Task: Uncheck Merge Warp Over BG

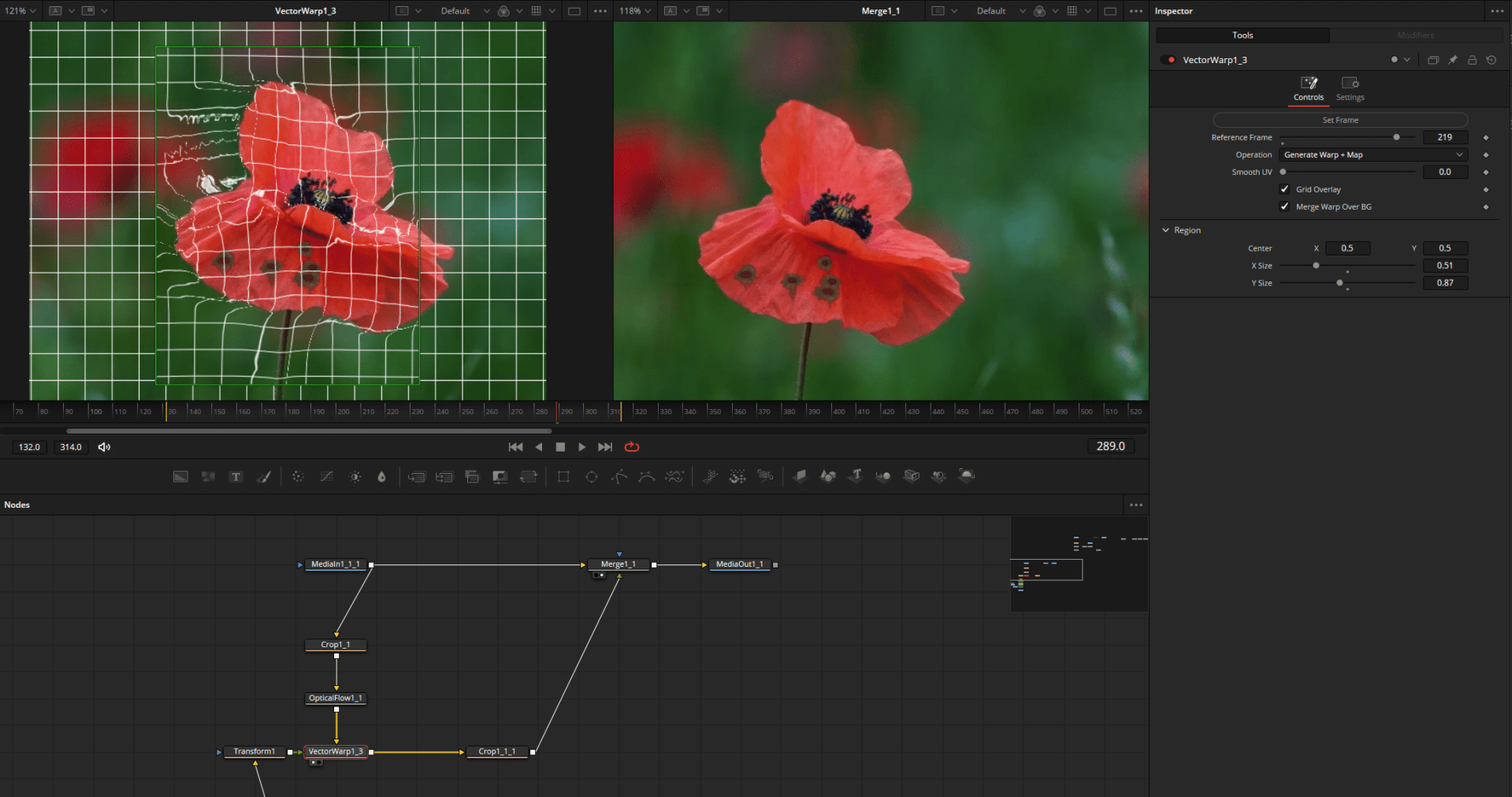Action: click(x=1284, y=207)
